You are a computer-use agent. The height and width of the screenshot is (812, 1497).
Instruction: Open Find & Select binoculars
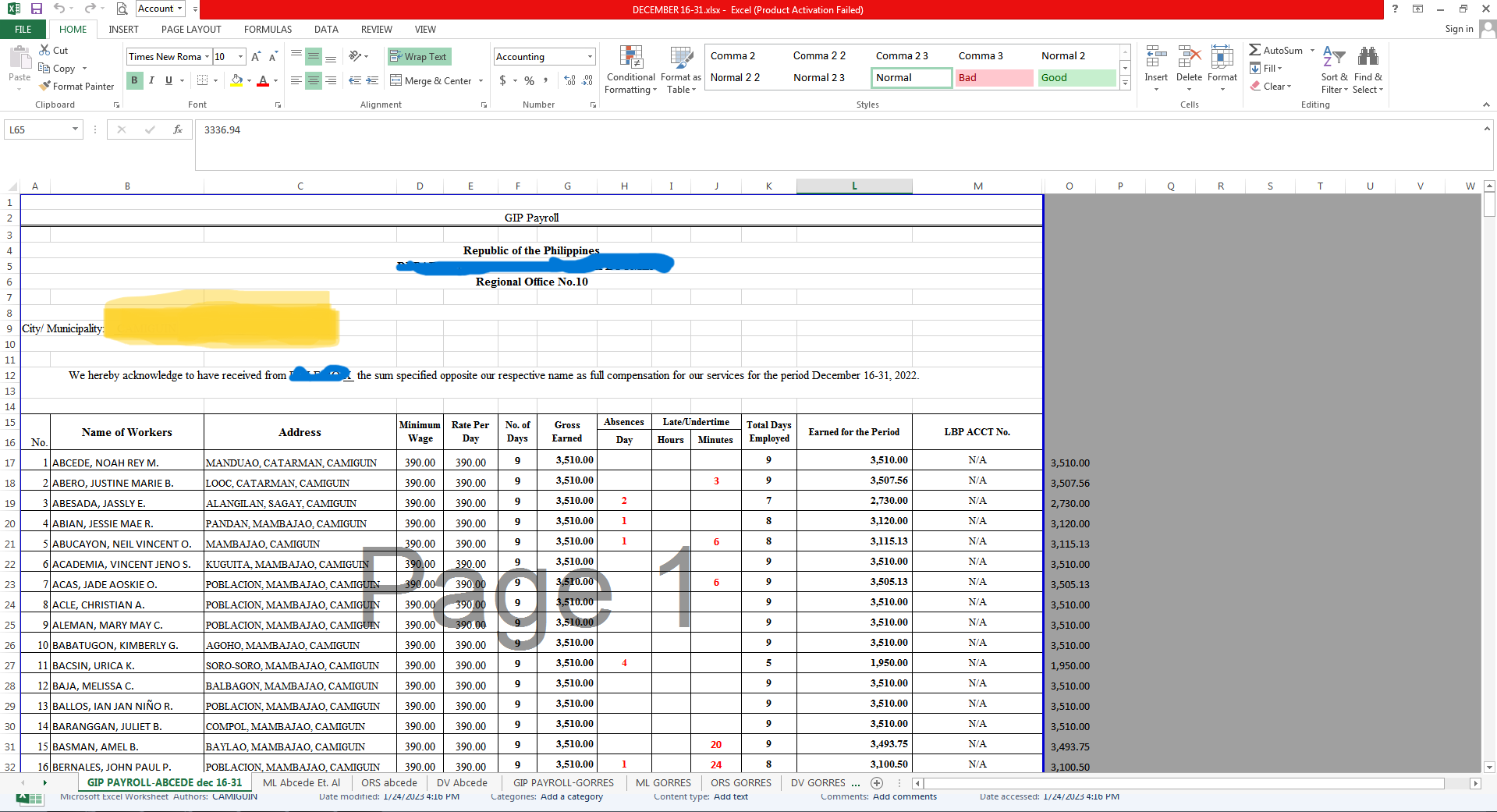click(1368, 70)
